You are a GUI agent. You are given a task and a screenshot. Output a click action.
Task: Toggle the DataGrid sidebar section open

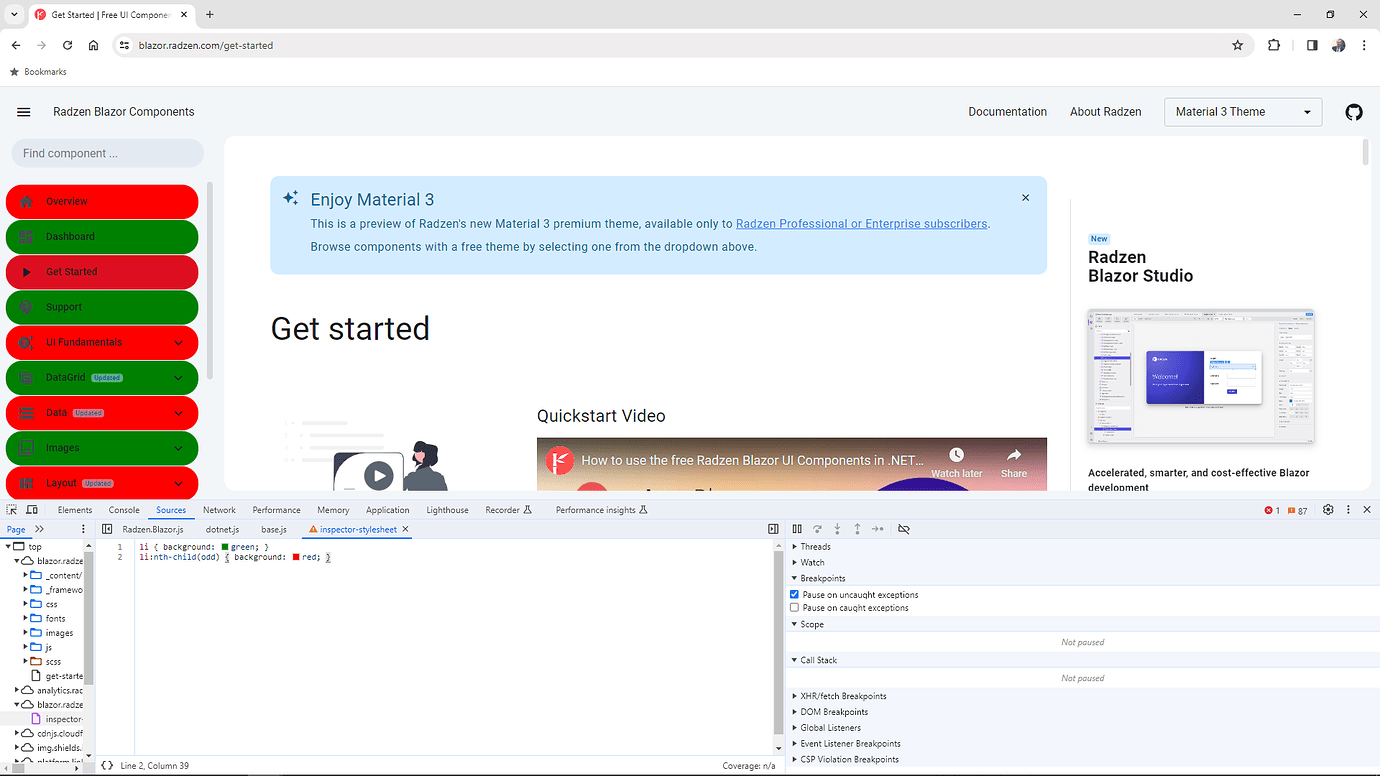pos(101,377)
